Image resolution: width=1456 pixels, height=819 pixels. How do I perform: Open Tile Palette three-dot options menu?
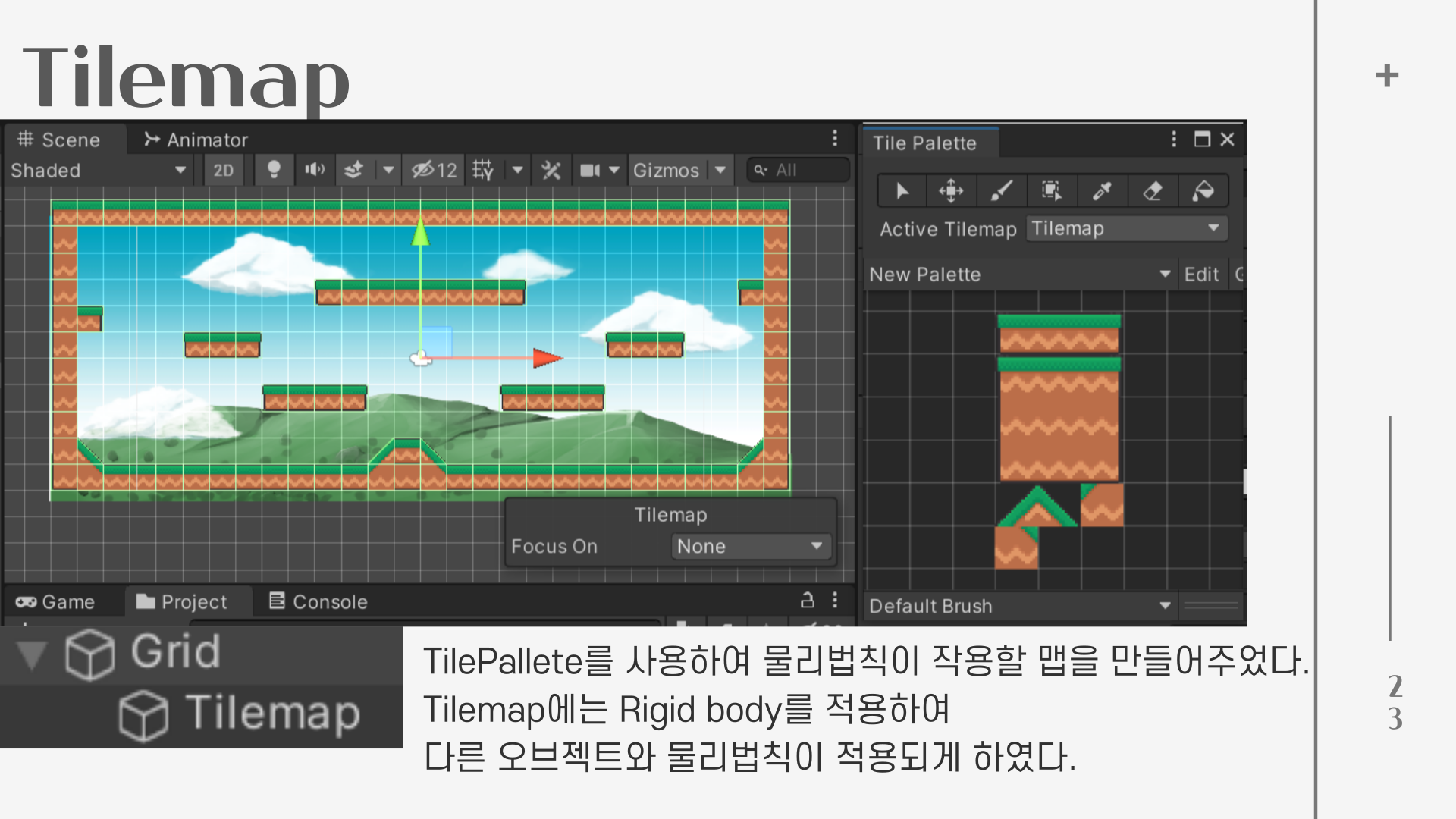pos(1174,139)
